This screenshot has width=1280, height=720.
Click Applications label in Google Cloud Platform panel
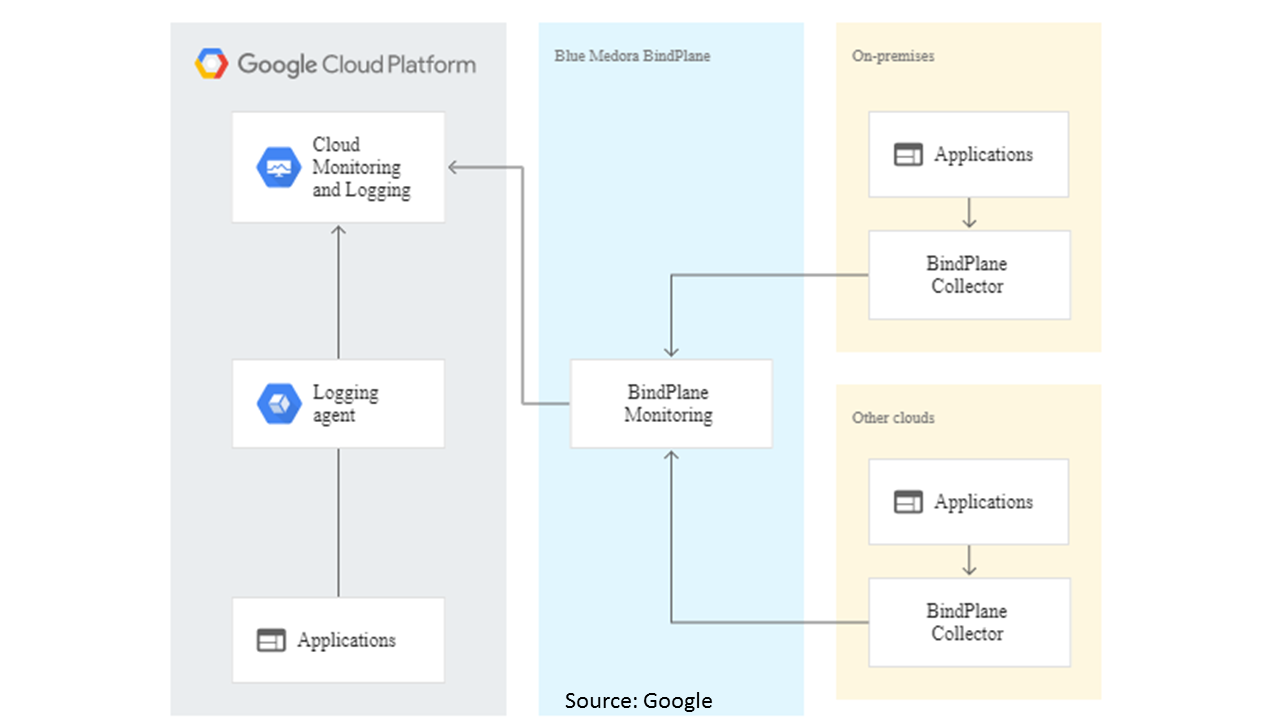coord(346,641)
